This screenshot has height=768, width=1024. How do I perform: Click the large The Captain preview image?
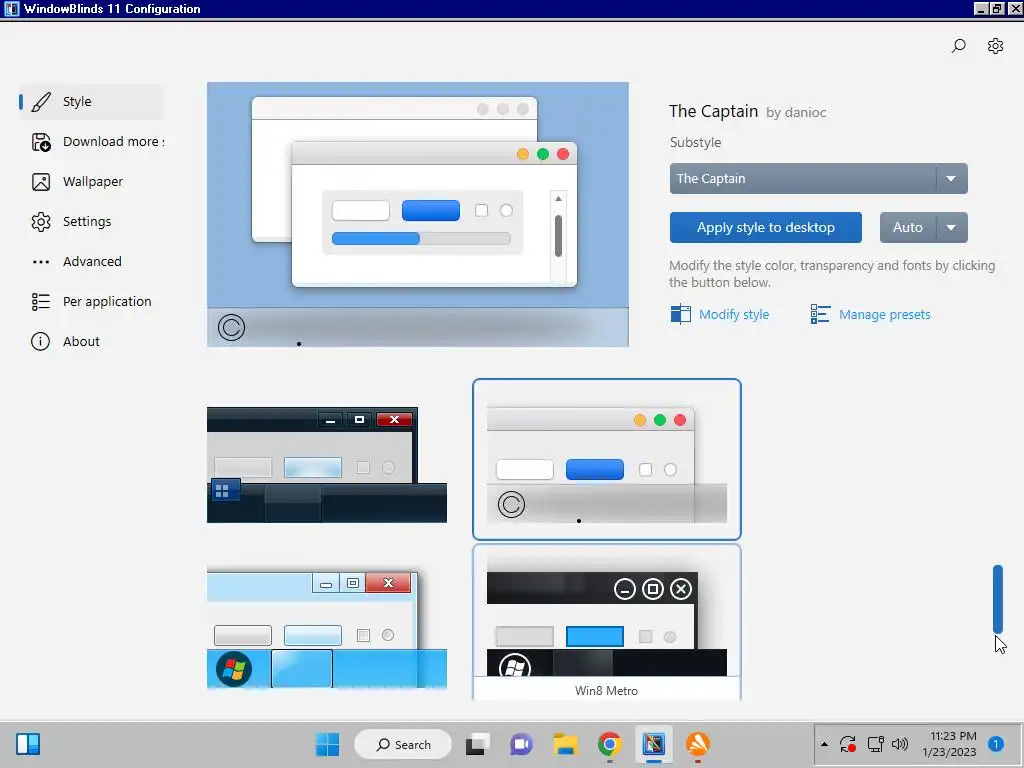click(x=418, y=214)
